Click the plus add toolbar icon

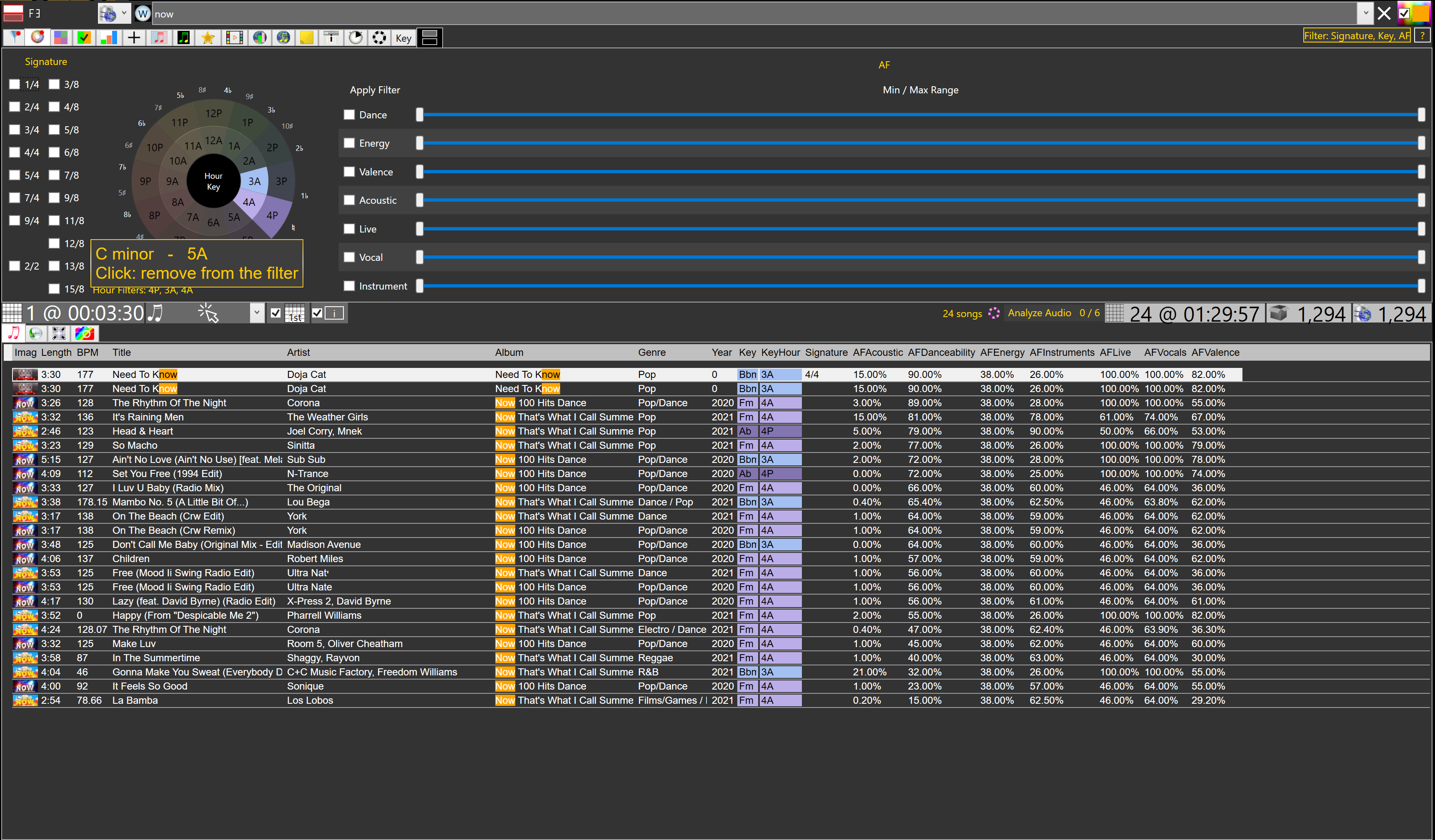point(134,37)
